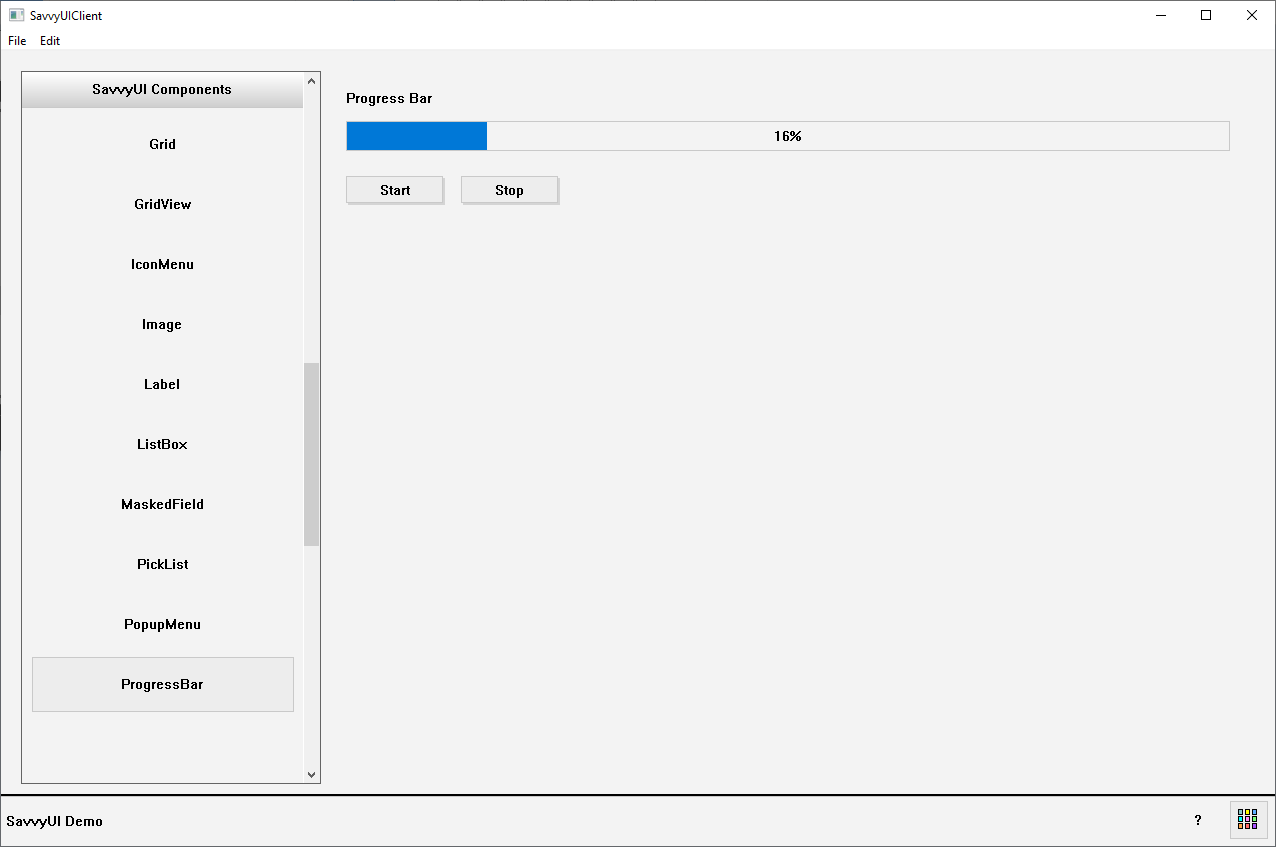Select MaskedField in the sidebar
This screenshot has width=1276, height=847.
(x=162, y=504)
